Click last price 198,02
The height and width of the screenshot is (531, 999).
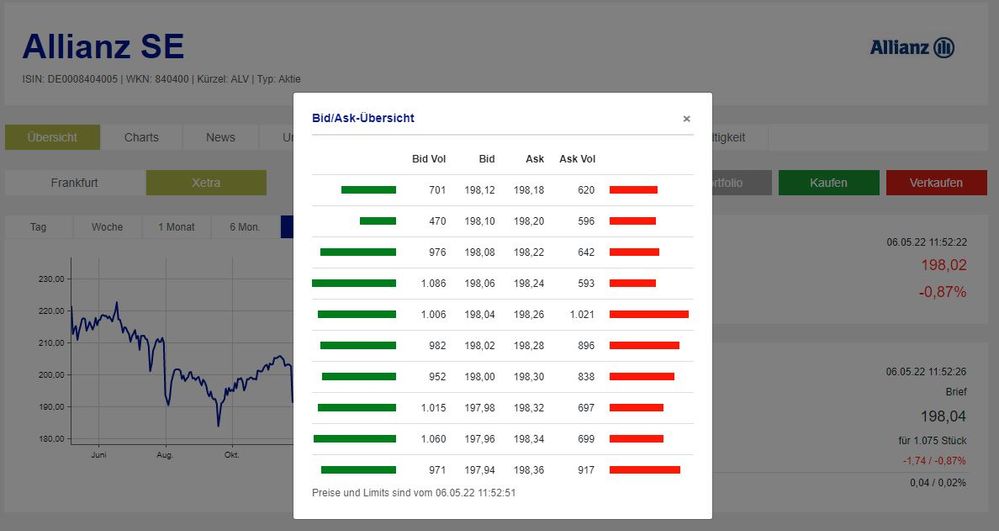click(944, 265)
